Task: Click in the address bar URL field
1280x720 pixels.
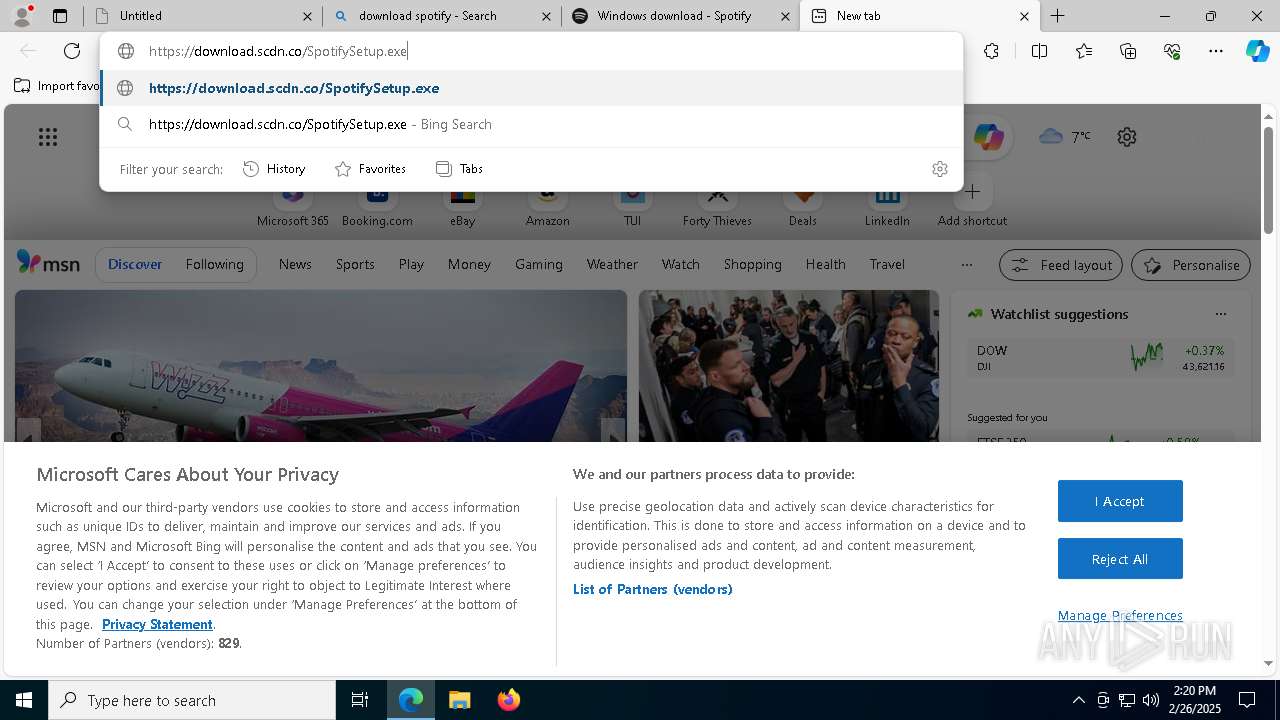Action: (x=531, y=51)
